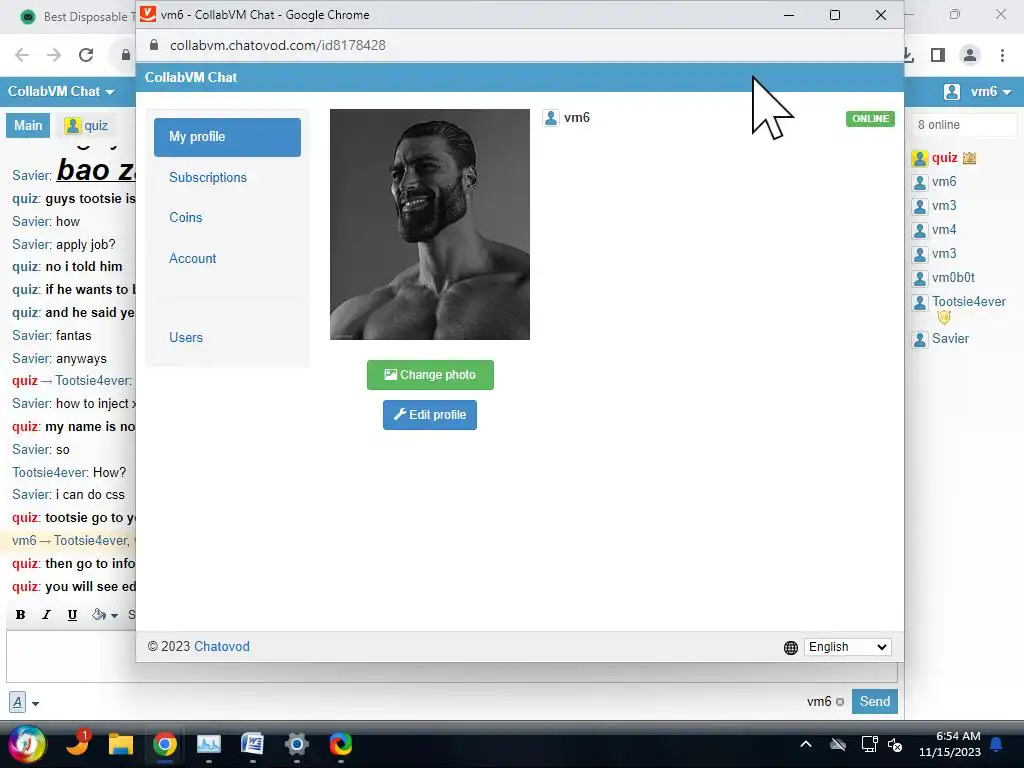This screenshot has width=1024, height=768.
Task: Switch to the Main chat tab
Action: point(28,125)
